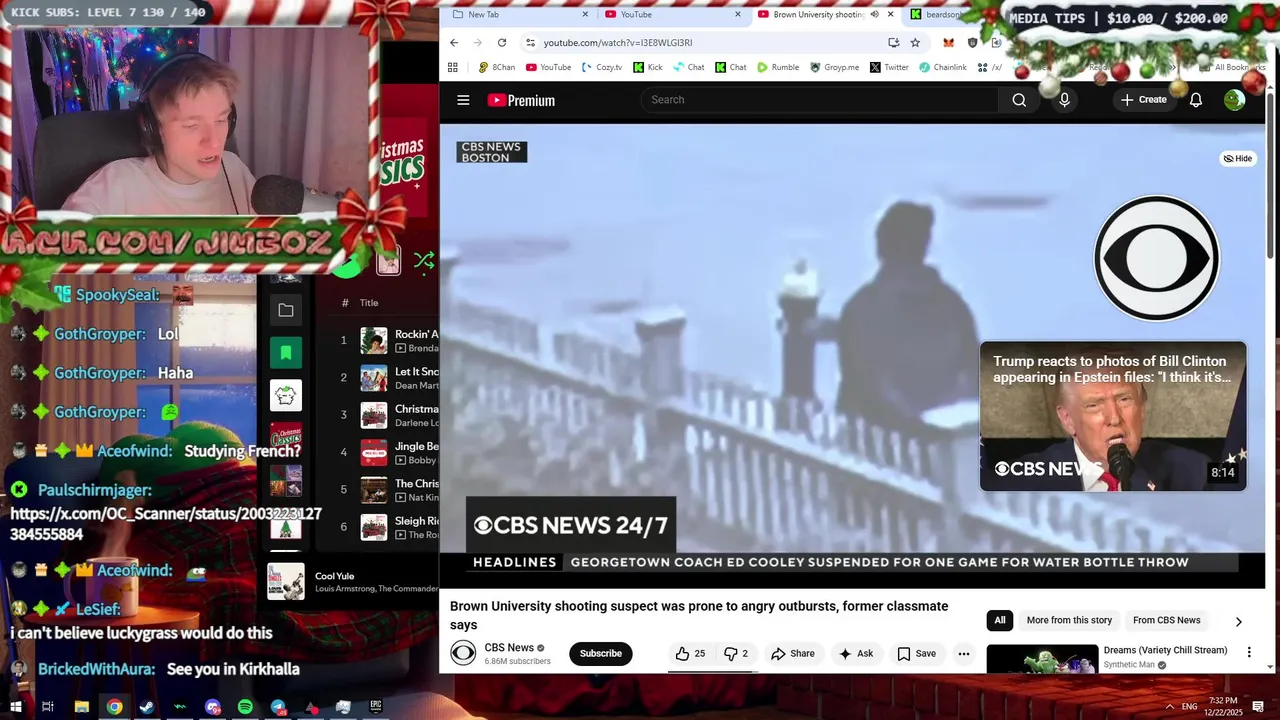The image size is (1280, 720).
Task: Open the 8Chan bookmark
Action: pyautogui.click(x=496, y=67)
